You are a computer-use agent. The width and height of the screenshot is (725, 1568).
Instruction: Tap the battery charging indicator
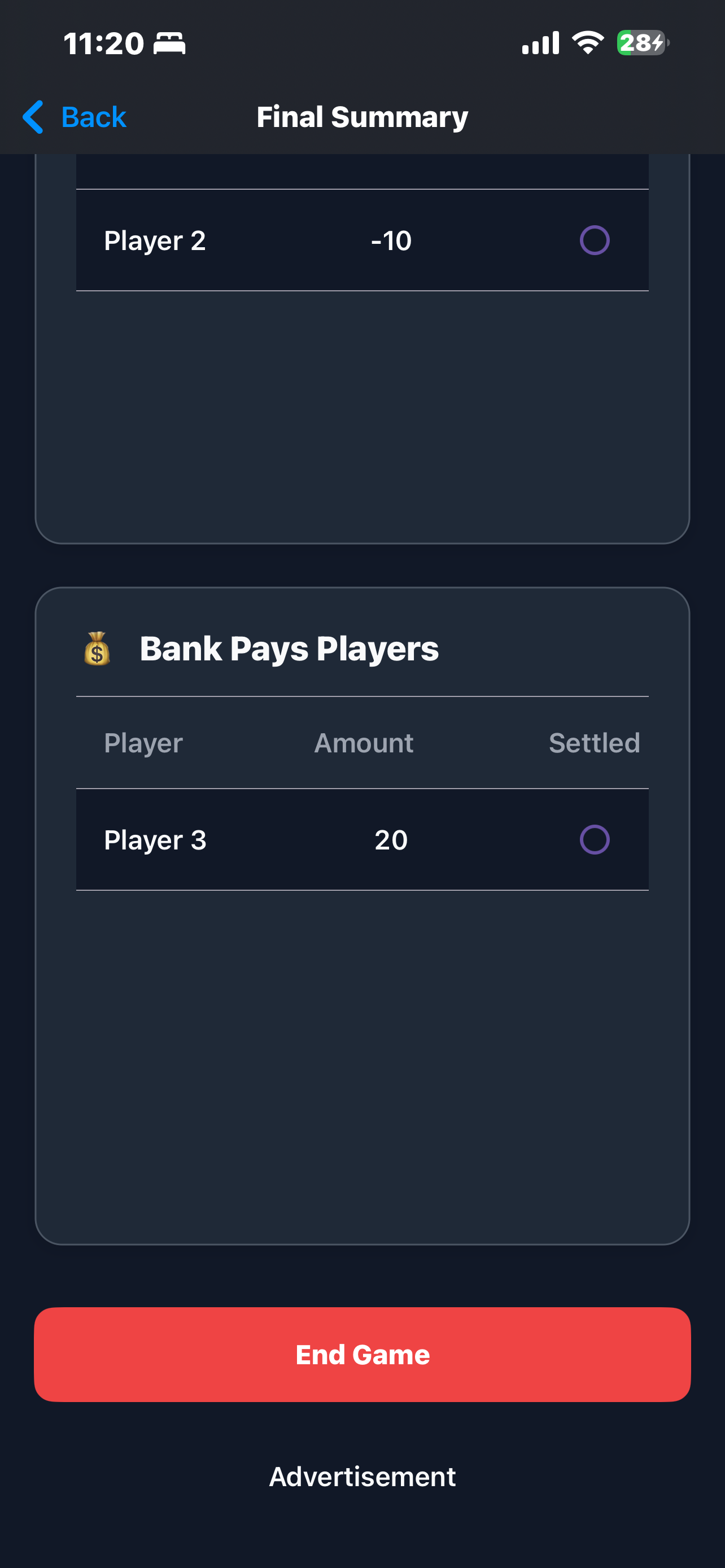click(642, 42)
